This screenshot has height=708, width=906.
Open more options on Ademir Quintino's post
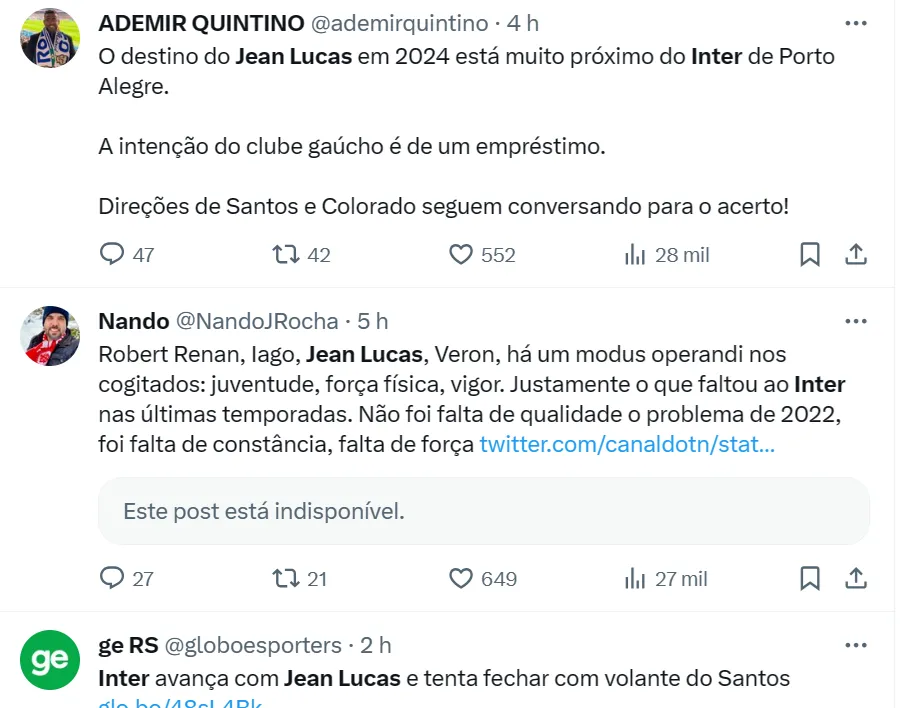856,23
